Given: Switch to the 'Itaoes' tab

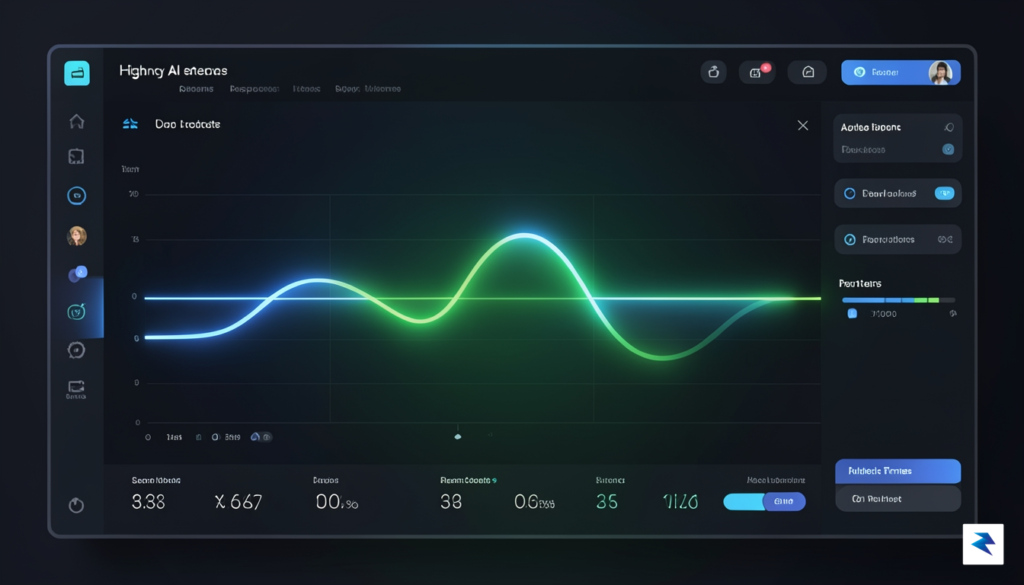Looking at the screenshot, I should [306, 89].
